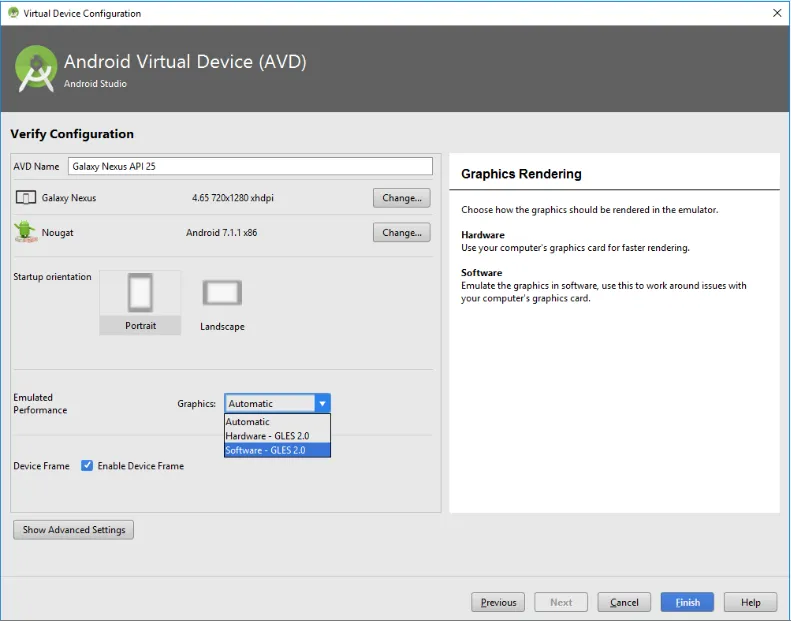Click Finish to create the AVD
The width and height of the screenshot is (791, 621).
coord(687,602)
